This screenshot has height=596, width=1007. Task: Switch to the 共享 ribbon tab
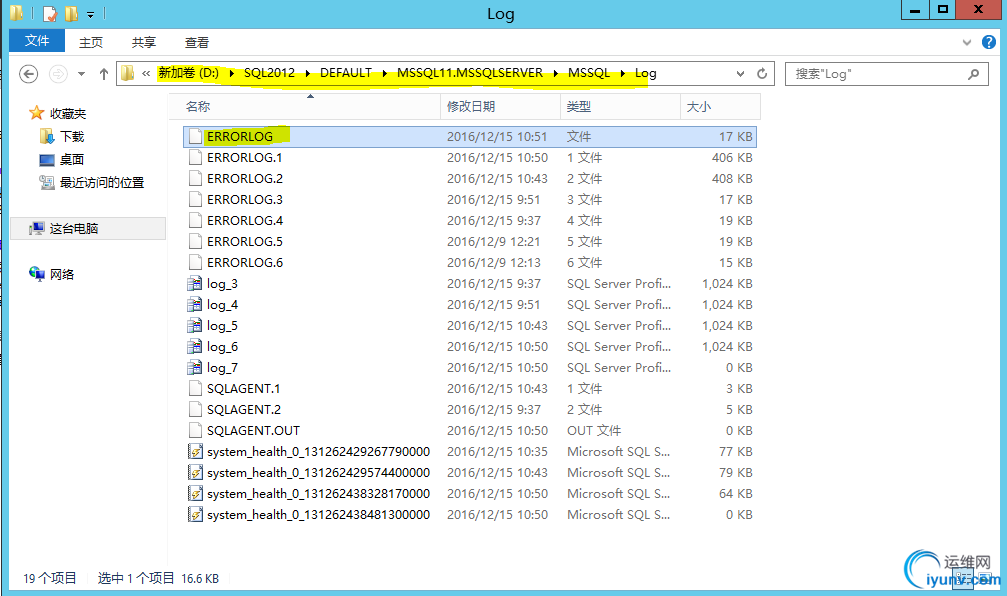coord(144,42)
